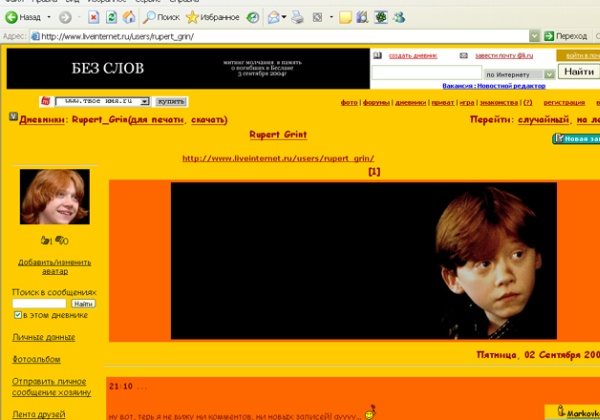
Task: Open the 'дневники' navigation link
Action: pyautogui.click(x=410, y=103)
